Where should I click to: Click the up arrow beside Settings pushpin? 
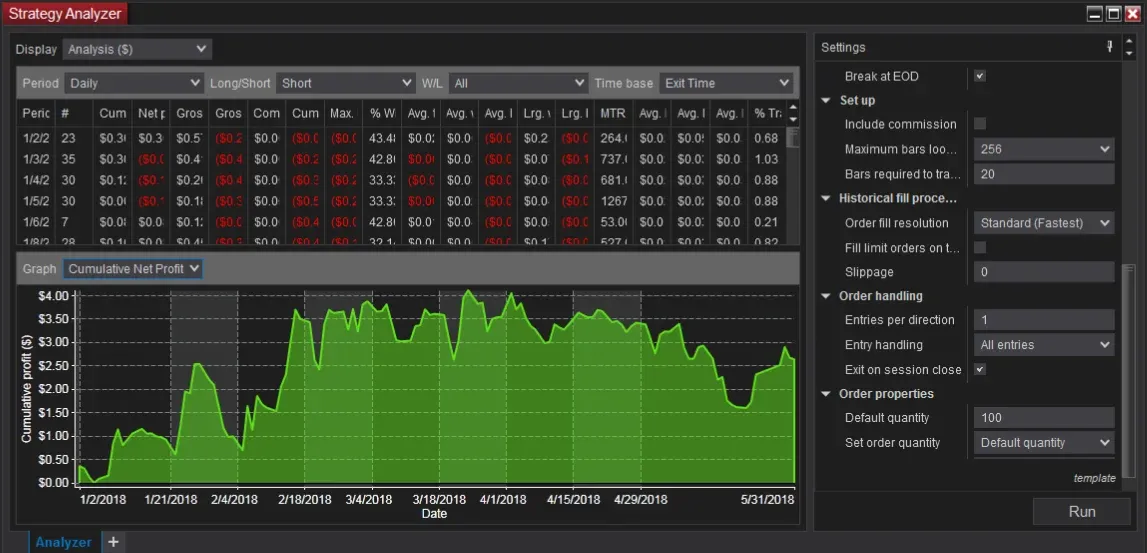pos(1129,42)
